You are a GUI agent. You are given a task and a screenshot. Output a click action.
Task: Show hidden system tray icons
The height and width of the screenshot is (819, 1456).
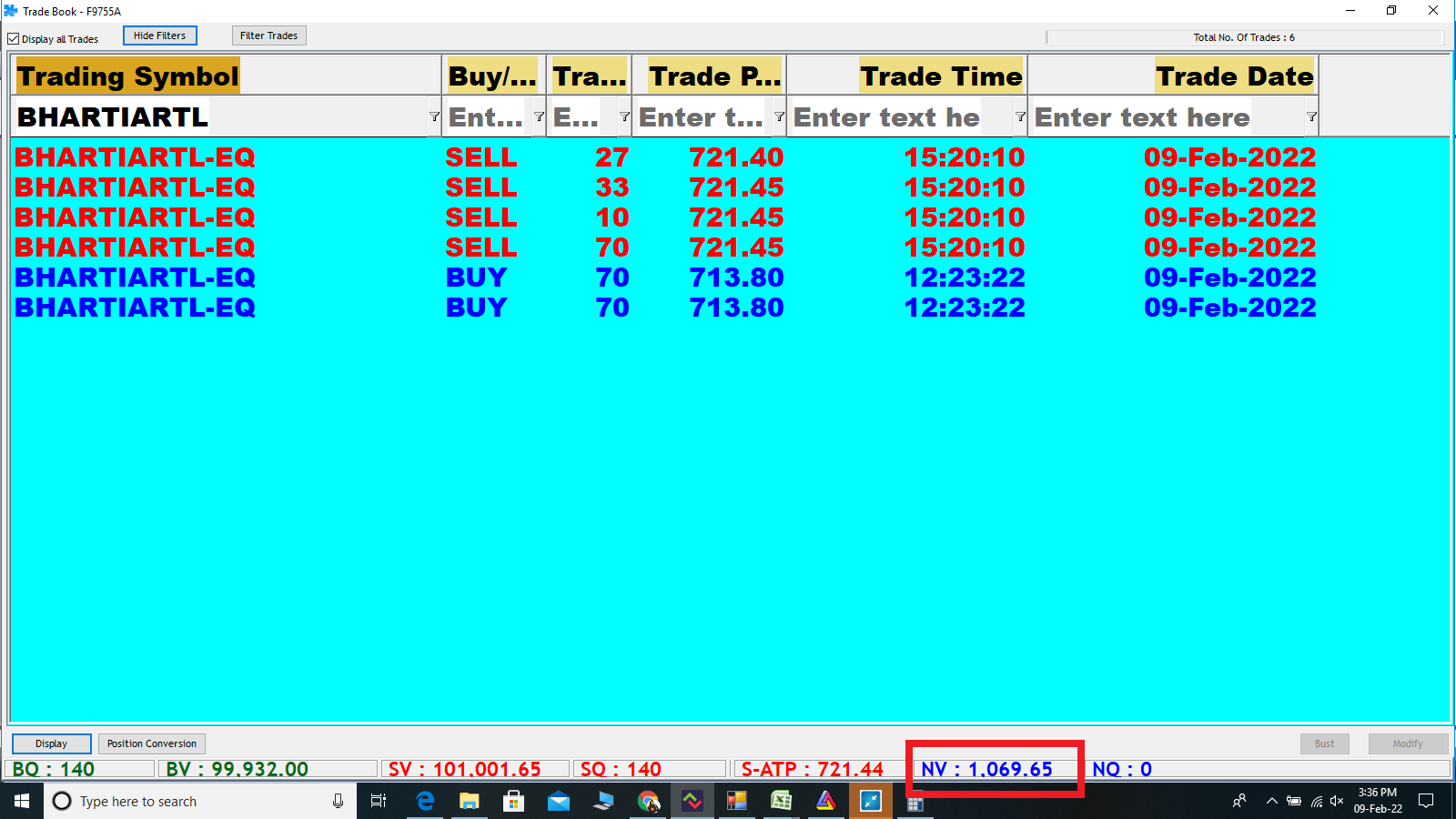pos(1271,801)
